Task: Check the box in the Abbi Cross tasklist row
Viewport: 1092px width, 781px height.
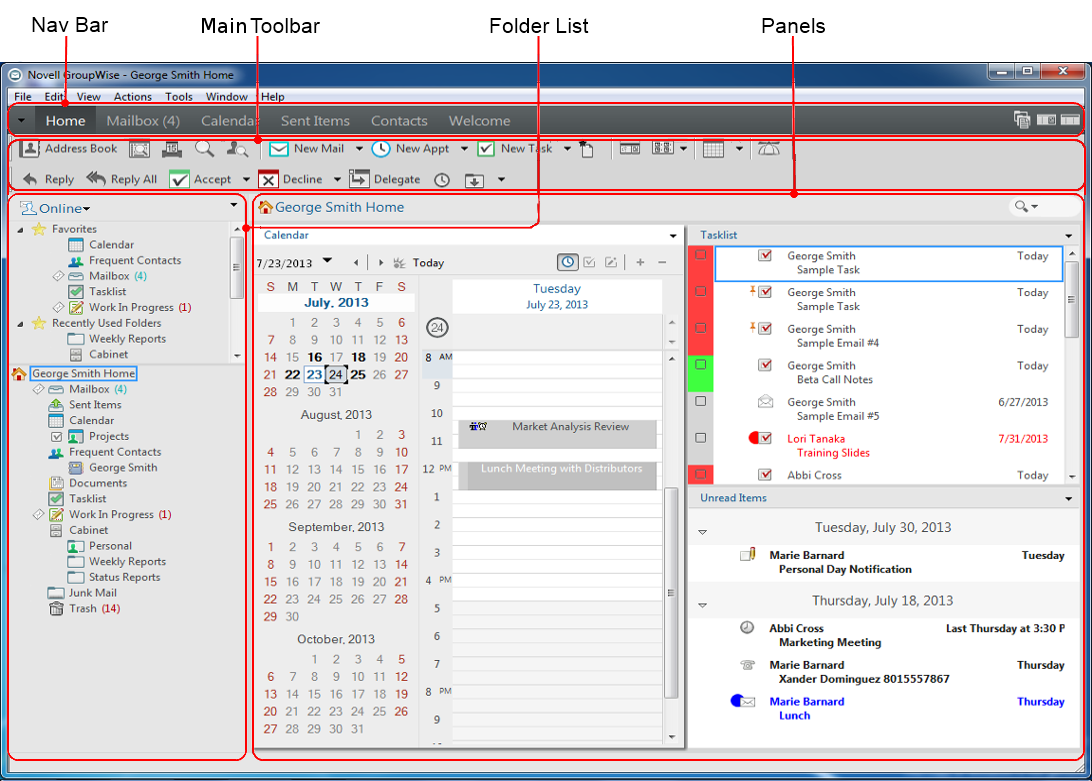Action: [x=701, y=474]
